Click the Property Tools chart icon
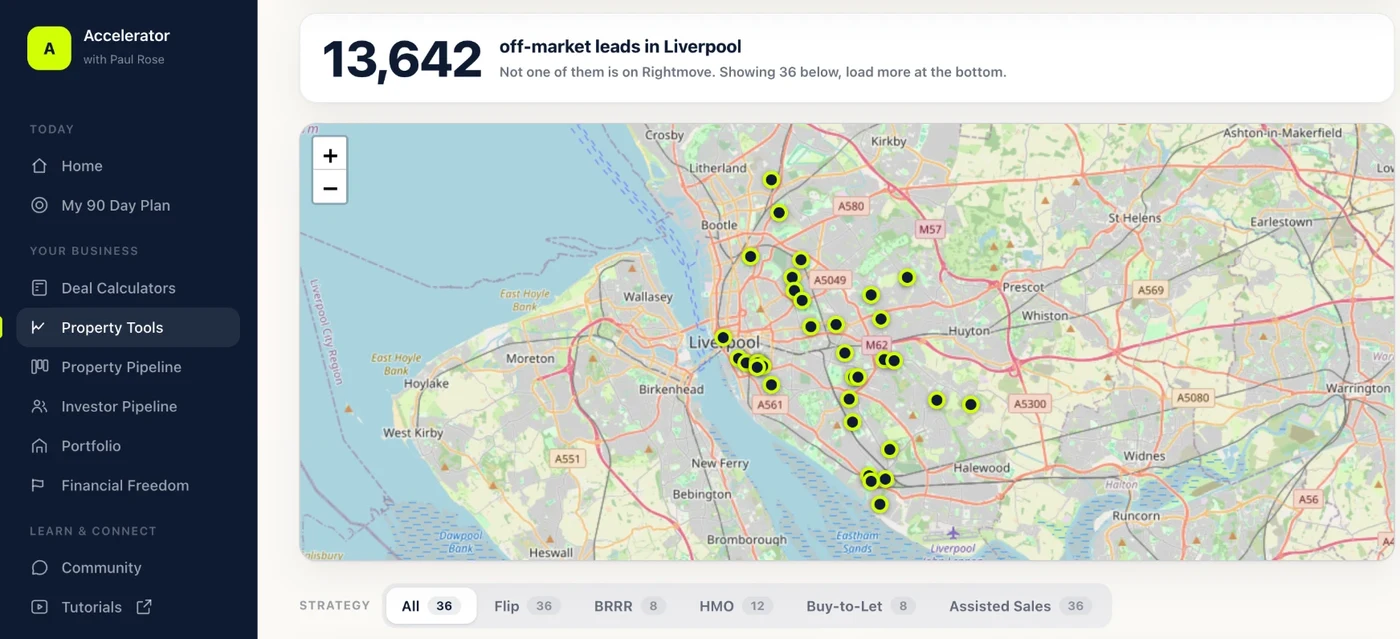This screenshot has height=639, width=1400. pyautogui.click(x=39, y=327)
